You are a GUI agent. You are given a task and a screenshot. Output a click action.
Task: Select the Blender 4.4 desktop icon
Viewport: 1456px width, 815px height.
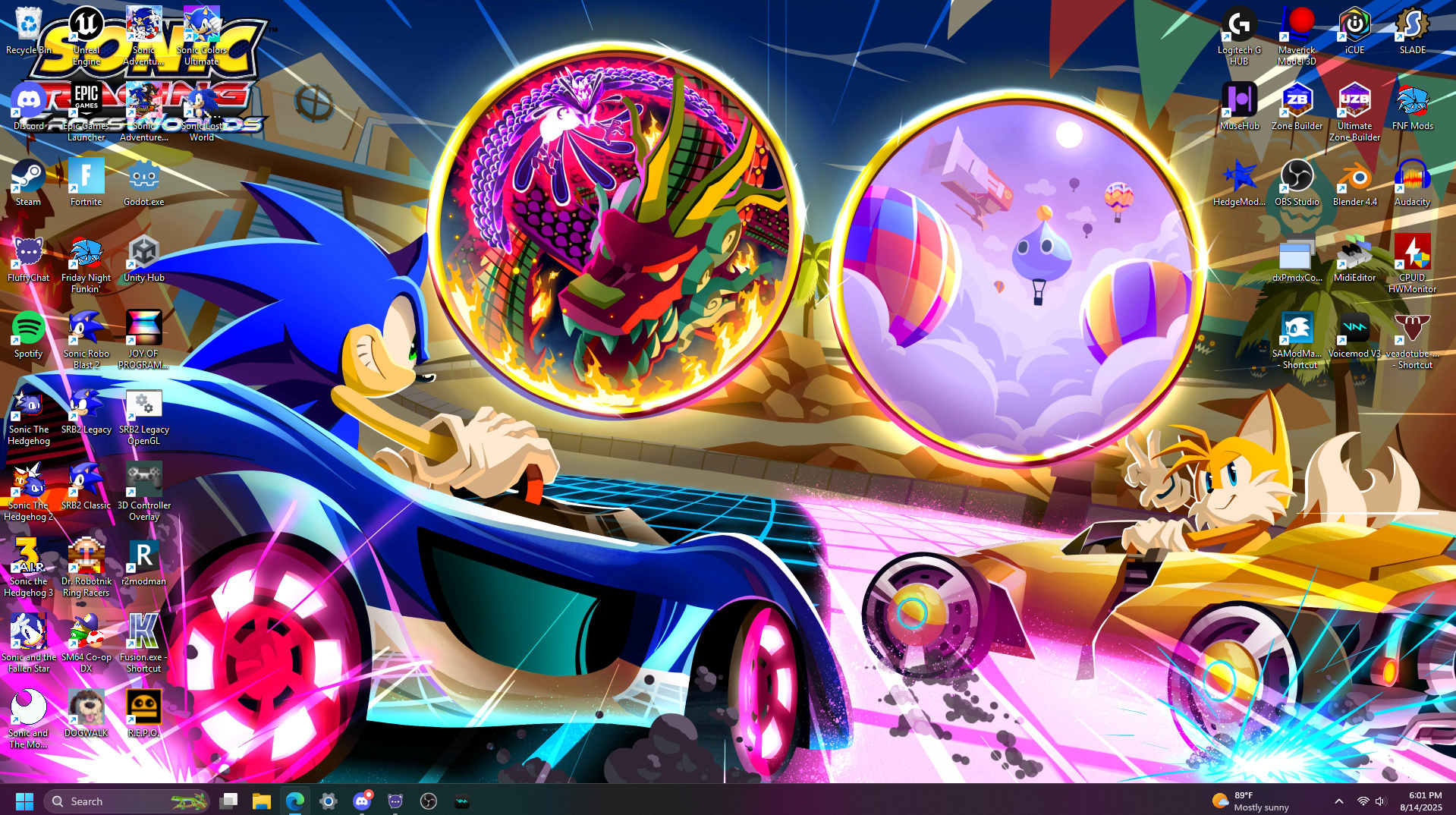pos(1355,184)
